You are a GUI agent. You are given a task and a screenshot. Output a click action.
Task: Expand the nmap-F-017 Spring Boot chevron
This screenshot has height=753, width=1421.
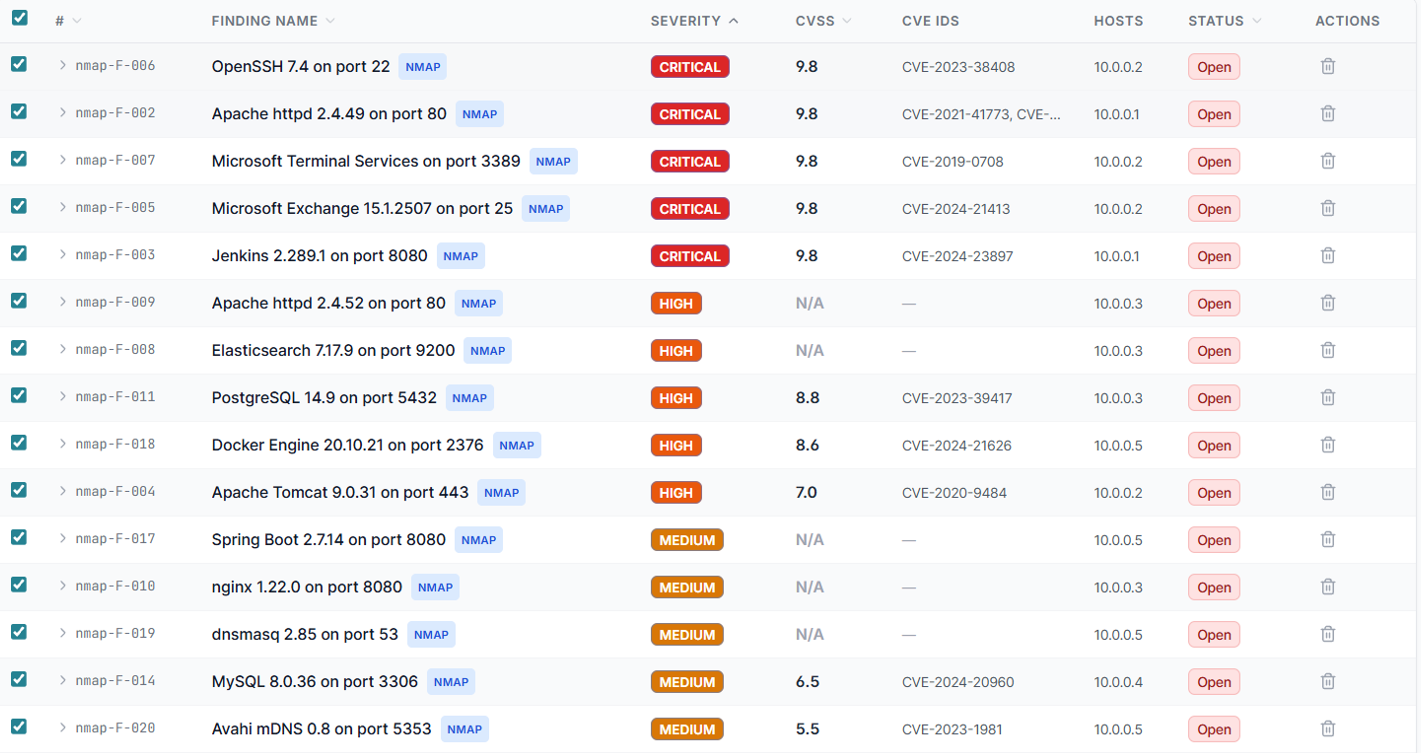tap(62, 538)
